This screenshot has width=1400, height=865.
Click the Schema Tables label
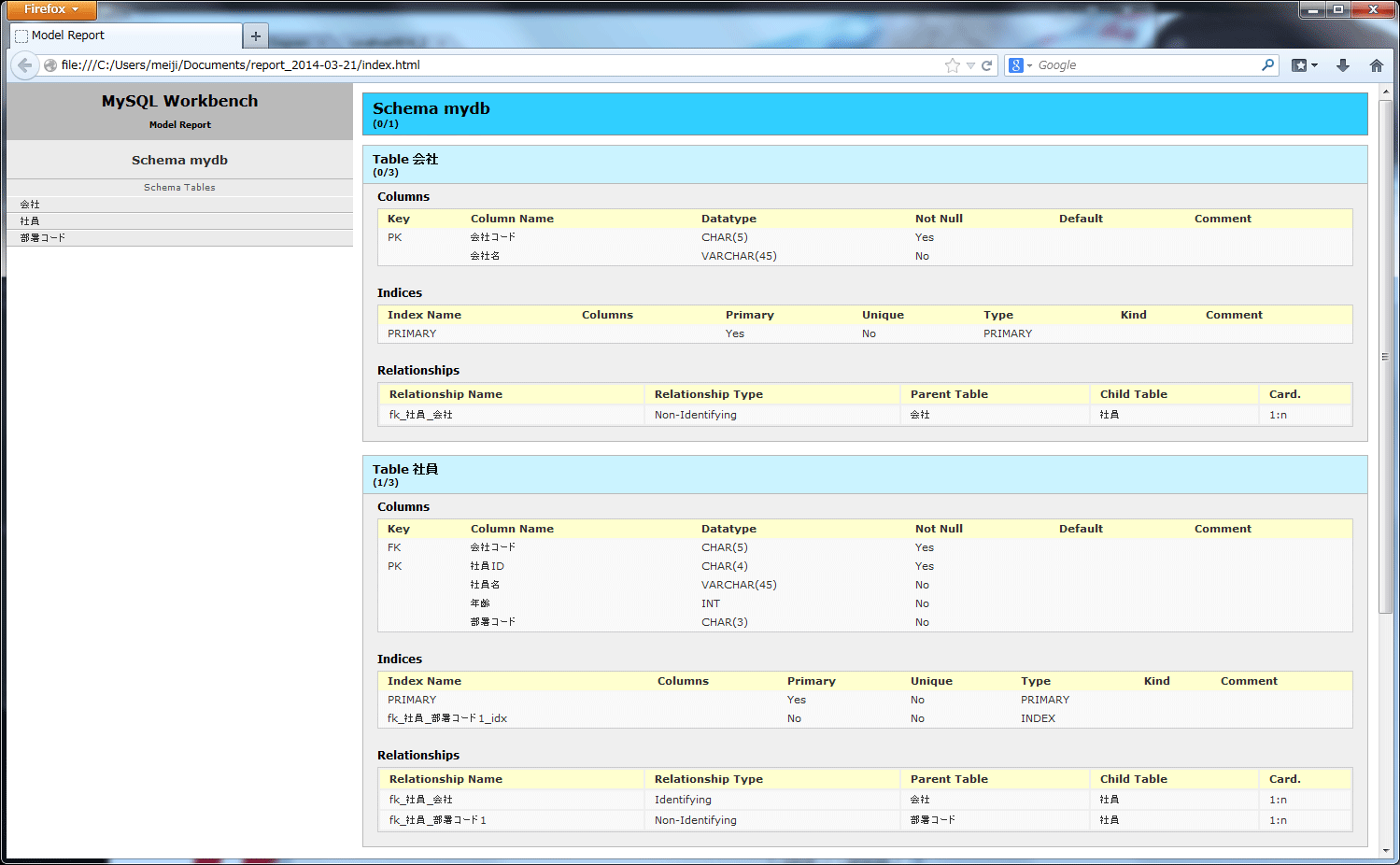(179, 187)
